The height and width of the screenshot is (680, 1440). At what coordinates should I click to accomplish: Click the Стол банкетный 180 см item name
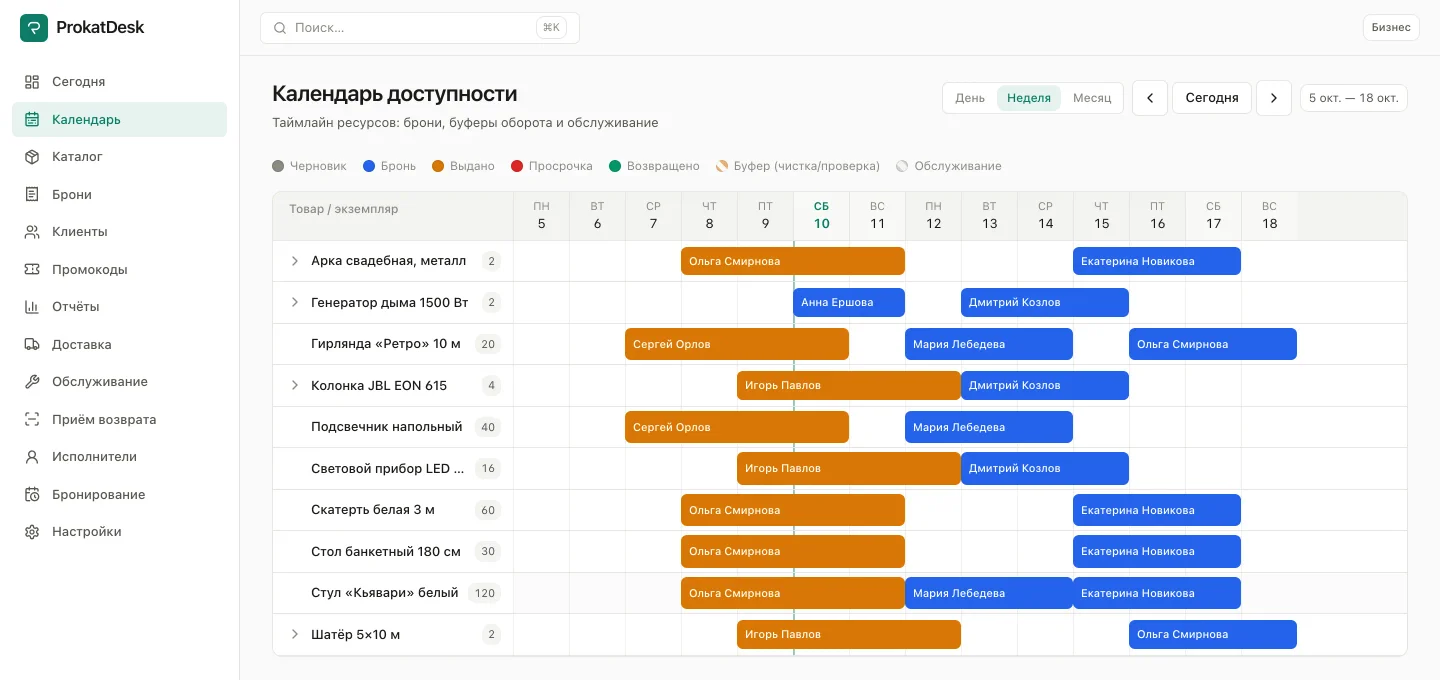(x=386, y=551)
